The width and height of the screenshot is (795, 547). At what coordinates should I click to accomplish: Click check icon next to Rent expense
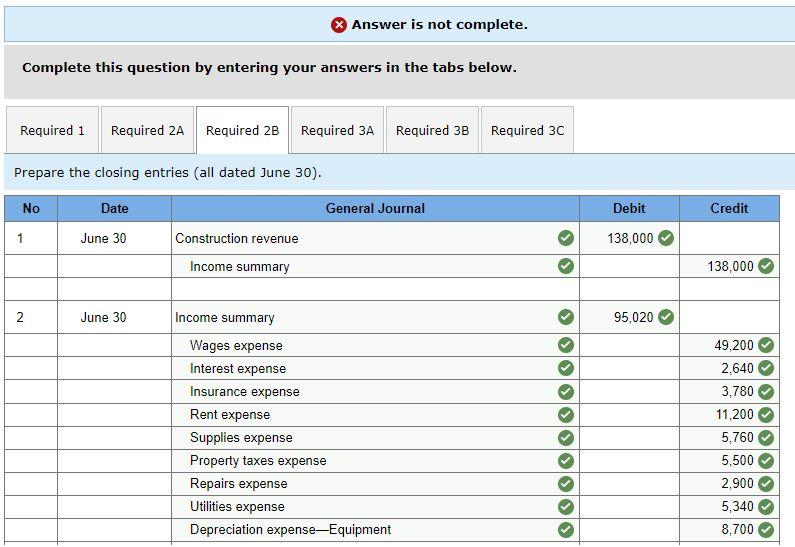tap(566, 415)
